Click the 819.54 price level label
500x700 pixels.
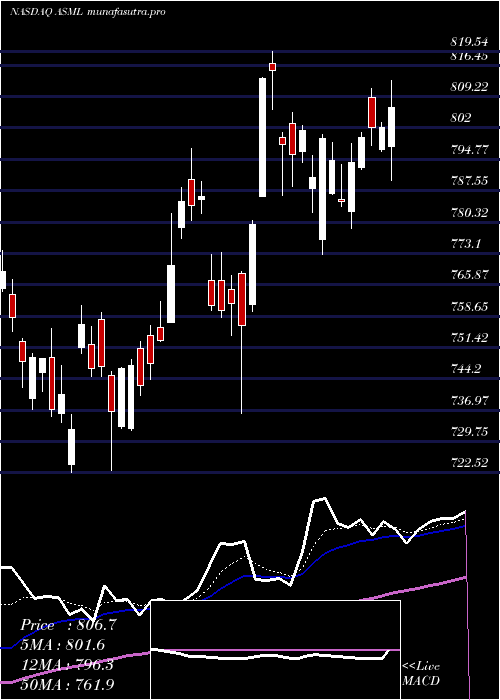click(x=469, y=42)
